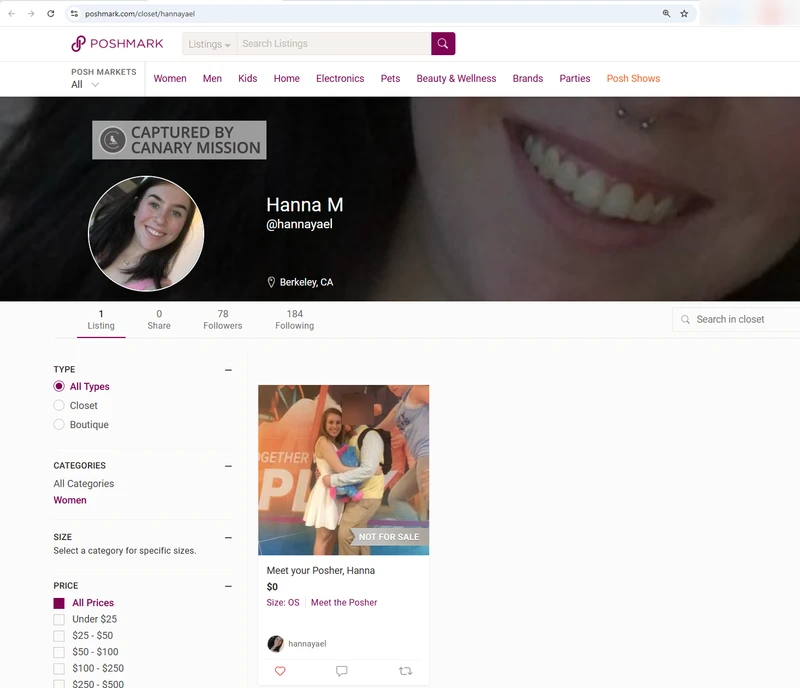800x688 pixels.
Task: Click the hannayael username under listing
Action: (307, 644)
